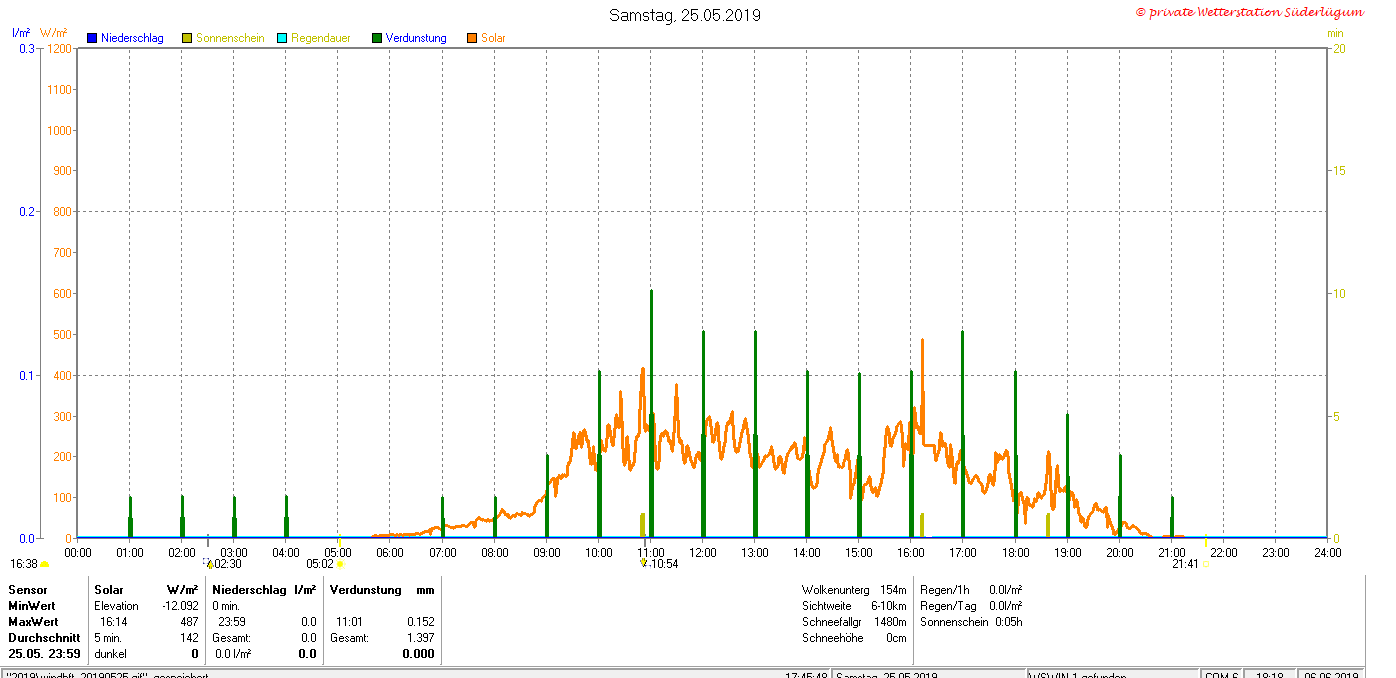
Task: Click the yellow Sonnenschein legend swatch
Action: 187,38
